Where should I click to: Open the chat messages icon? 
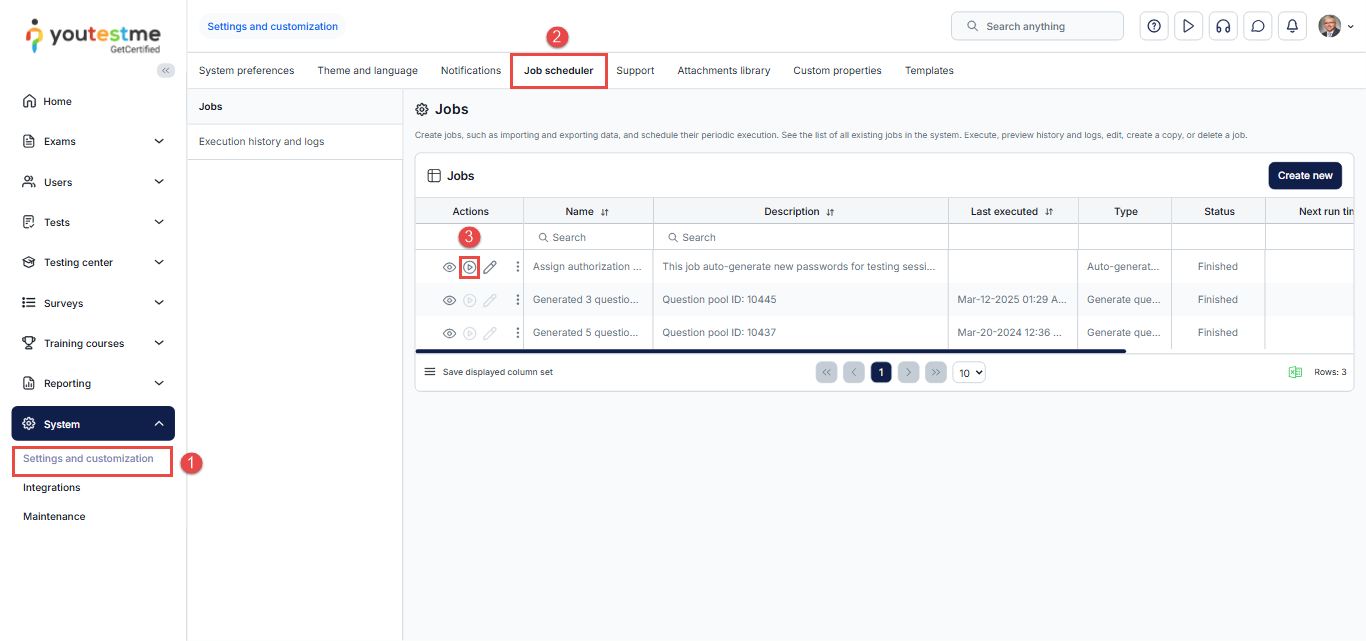point(1257,27)
